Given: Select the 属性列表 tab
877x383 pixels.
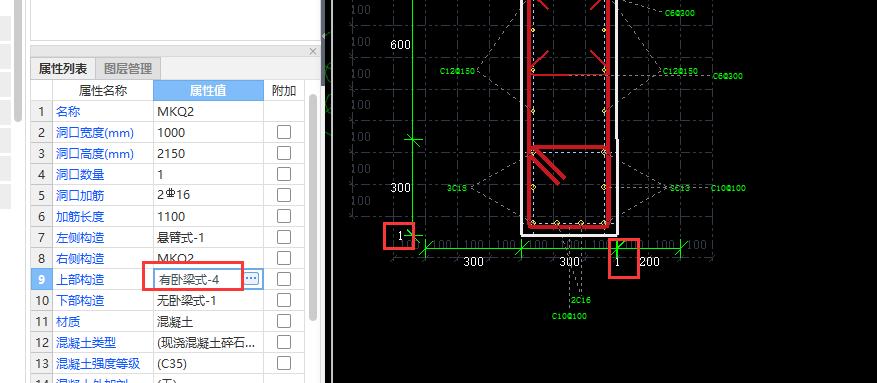Looking at the screenshot, I should click(63, 69).
